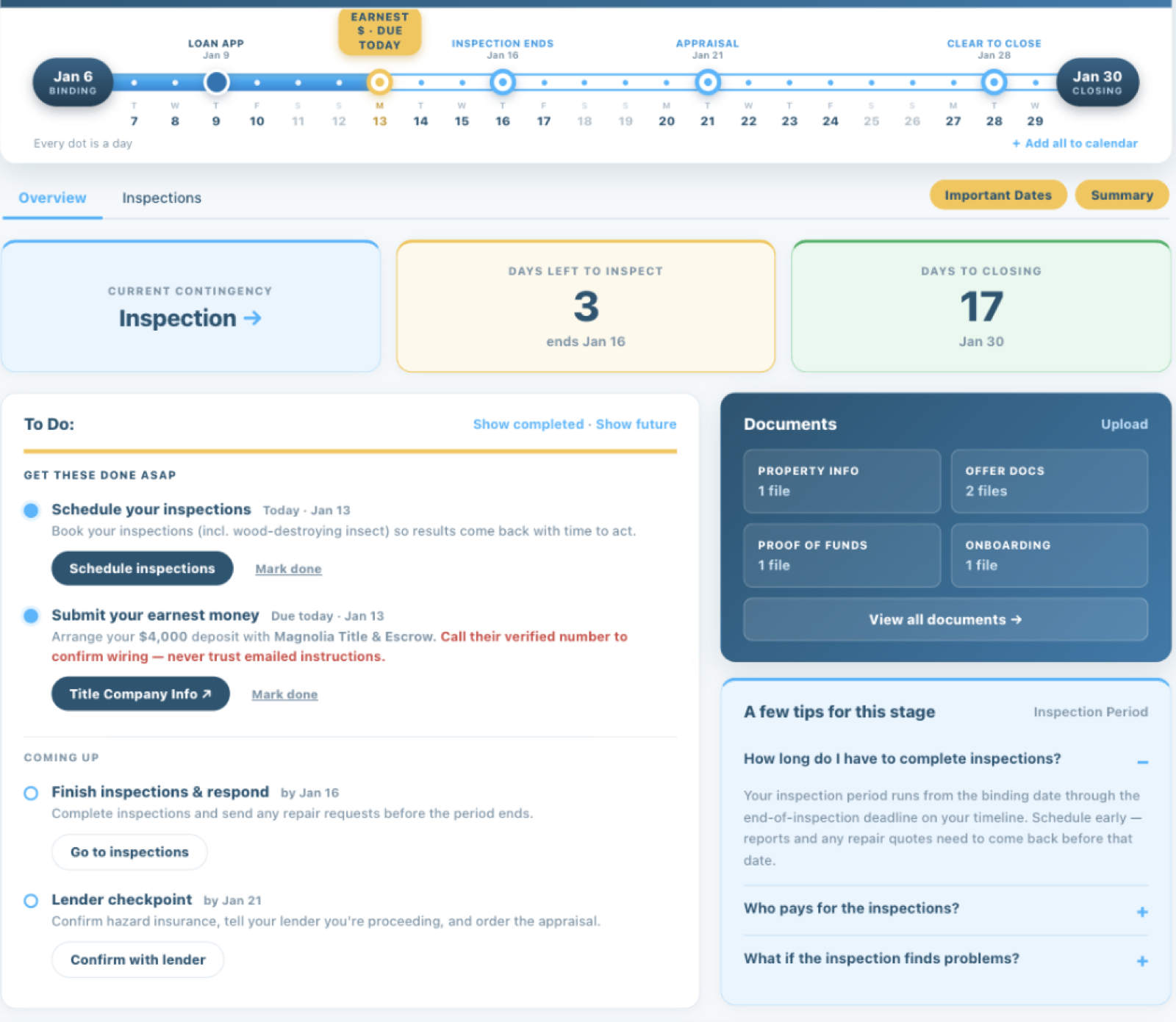Select the Earnest $ Due Today marker
This screenshot has height=1022, width=1176.
[x=379, y=82]
